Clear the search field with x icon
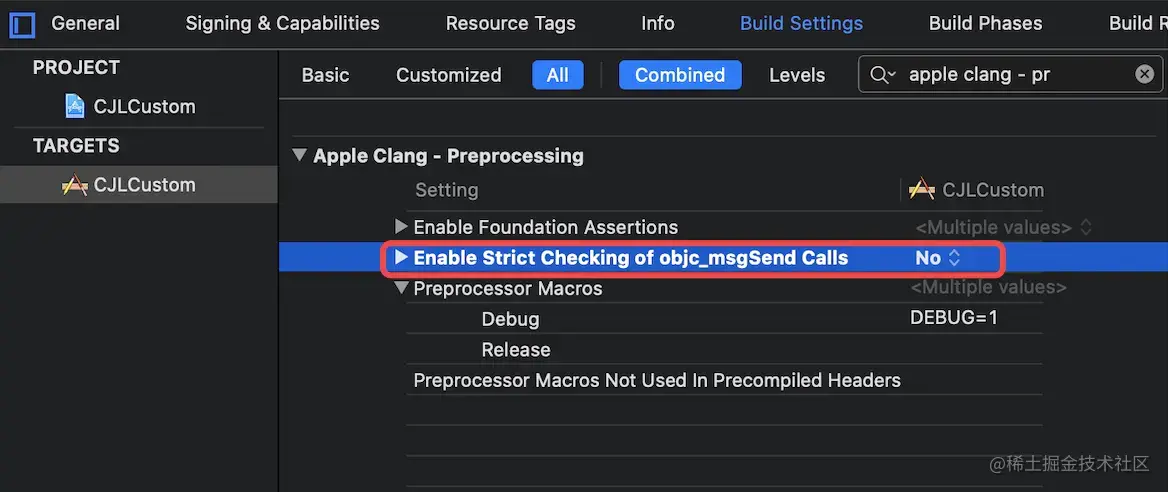Screen dimensions: 1168x492 tap(1144, 74)
